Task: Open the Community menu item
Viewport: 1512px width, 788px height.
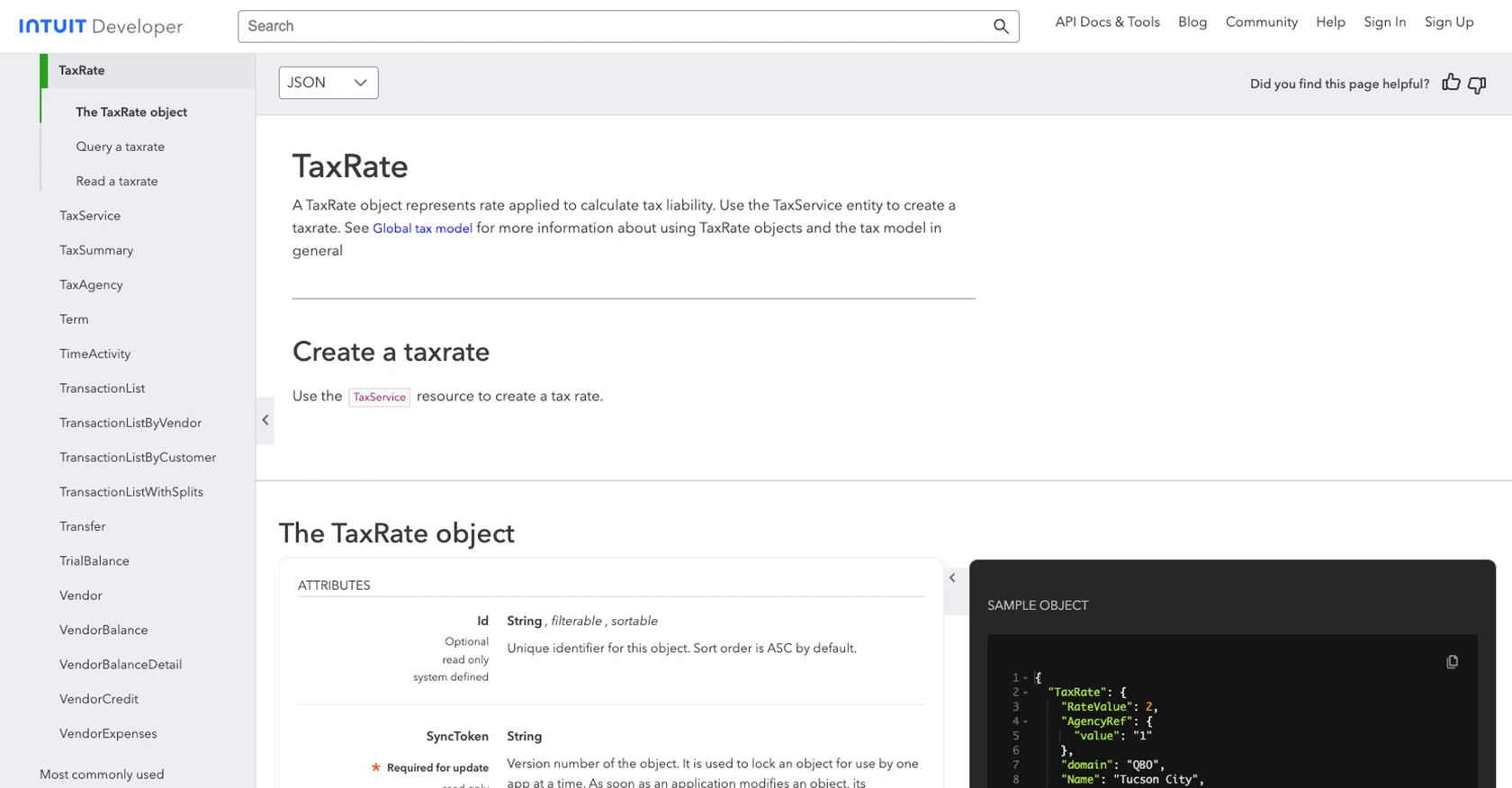Action: click(1261, 22)
